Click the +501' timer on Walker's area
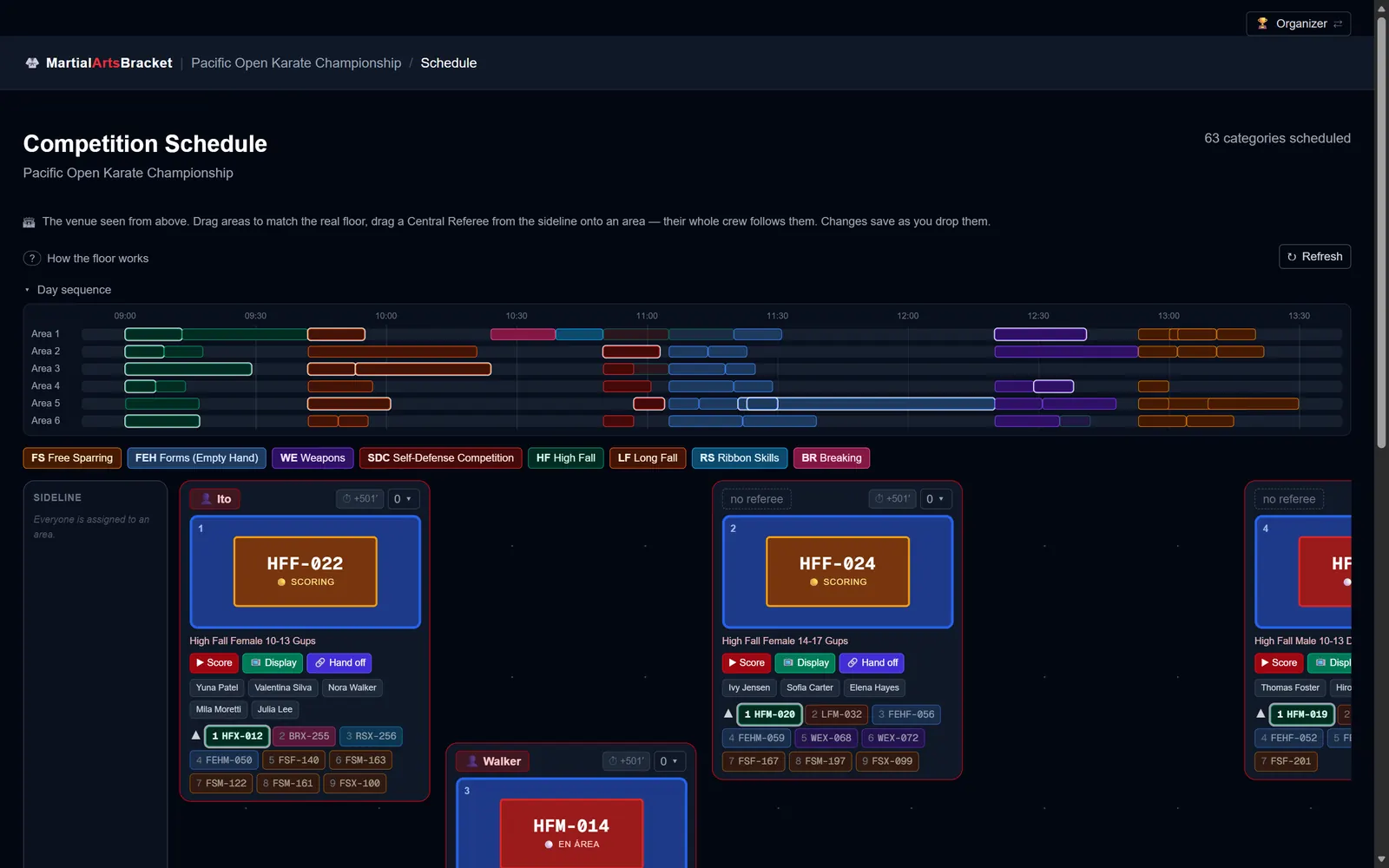Screen dimensions: 1389x868 (627, 761)
